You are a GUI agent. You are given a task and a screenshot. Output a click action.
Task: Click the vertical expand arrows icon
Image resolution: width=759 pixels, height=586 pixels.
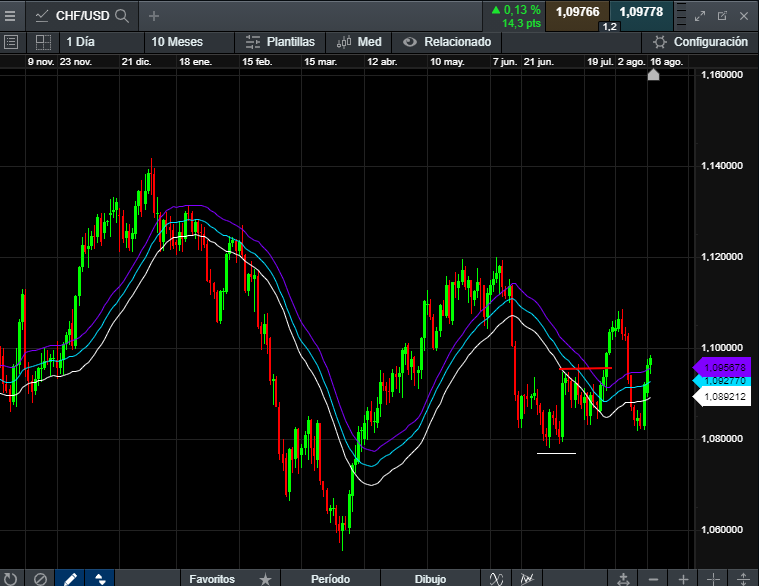[744, 579]
